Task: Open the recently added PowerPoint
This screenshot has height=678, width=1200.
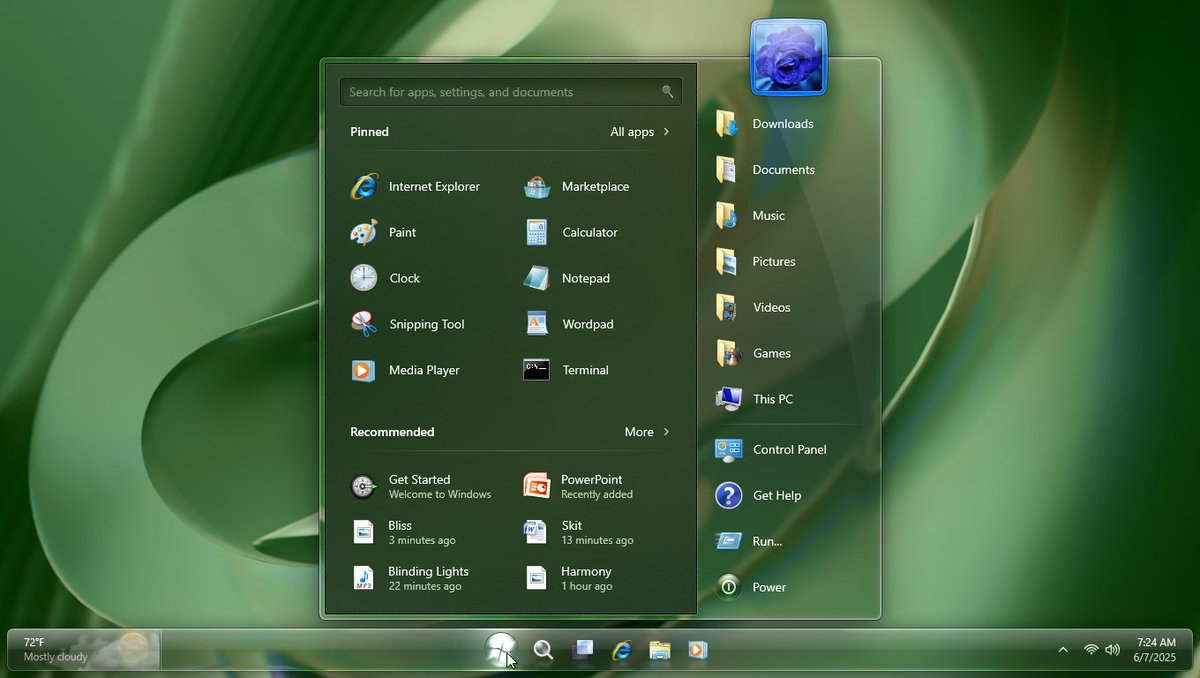Action: coord(578,486)
